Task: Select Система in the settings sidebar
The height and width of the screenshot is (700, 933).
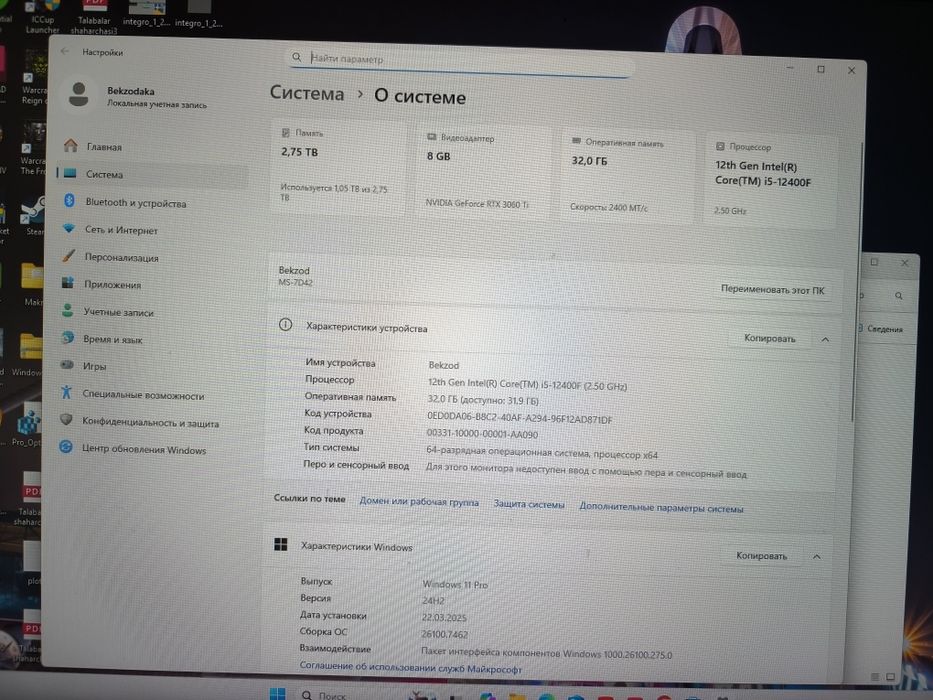Action: 152,174
